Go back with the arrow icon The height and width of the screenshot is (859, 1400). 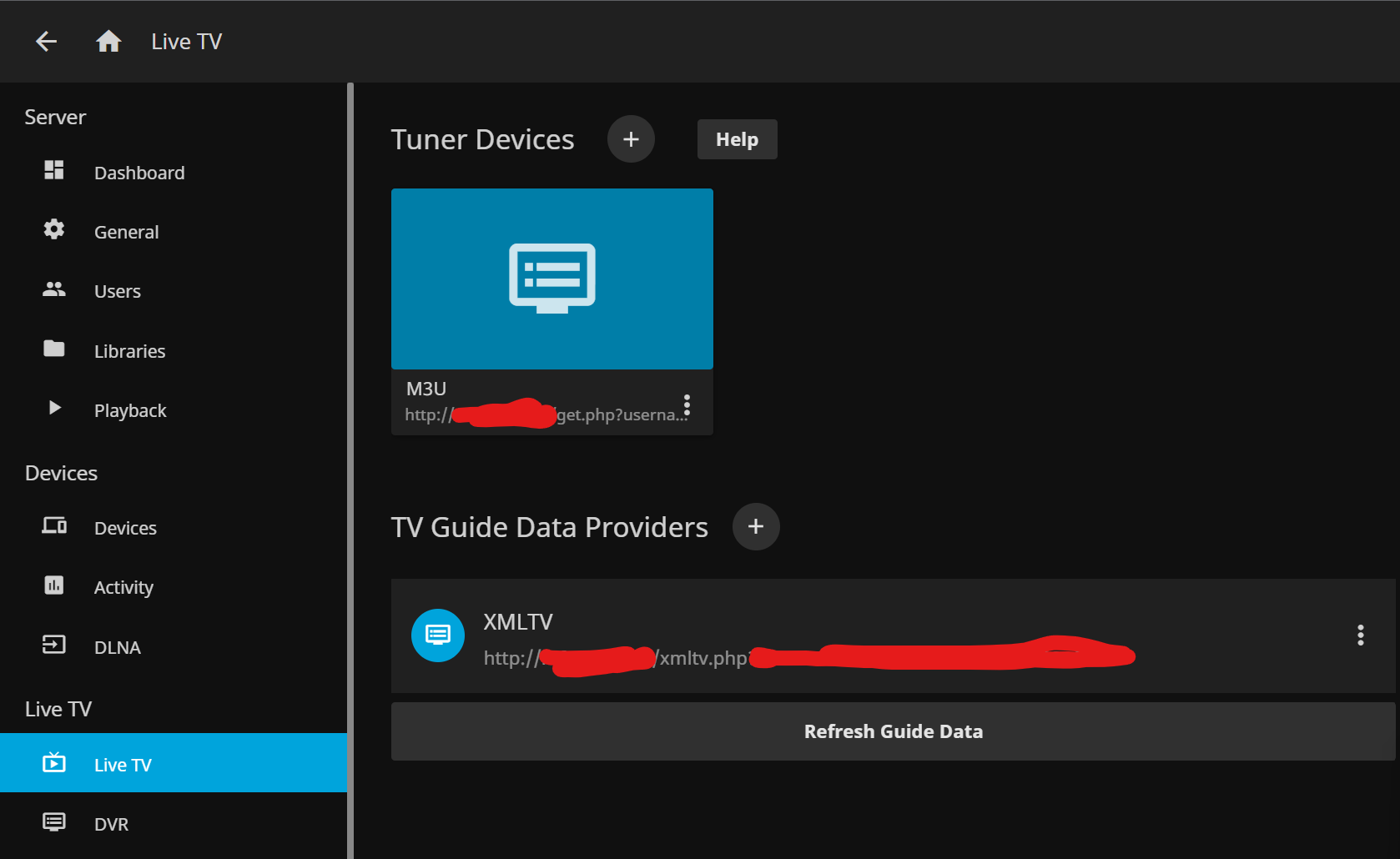click(46, 41)
